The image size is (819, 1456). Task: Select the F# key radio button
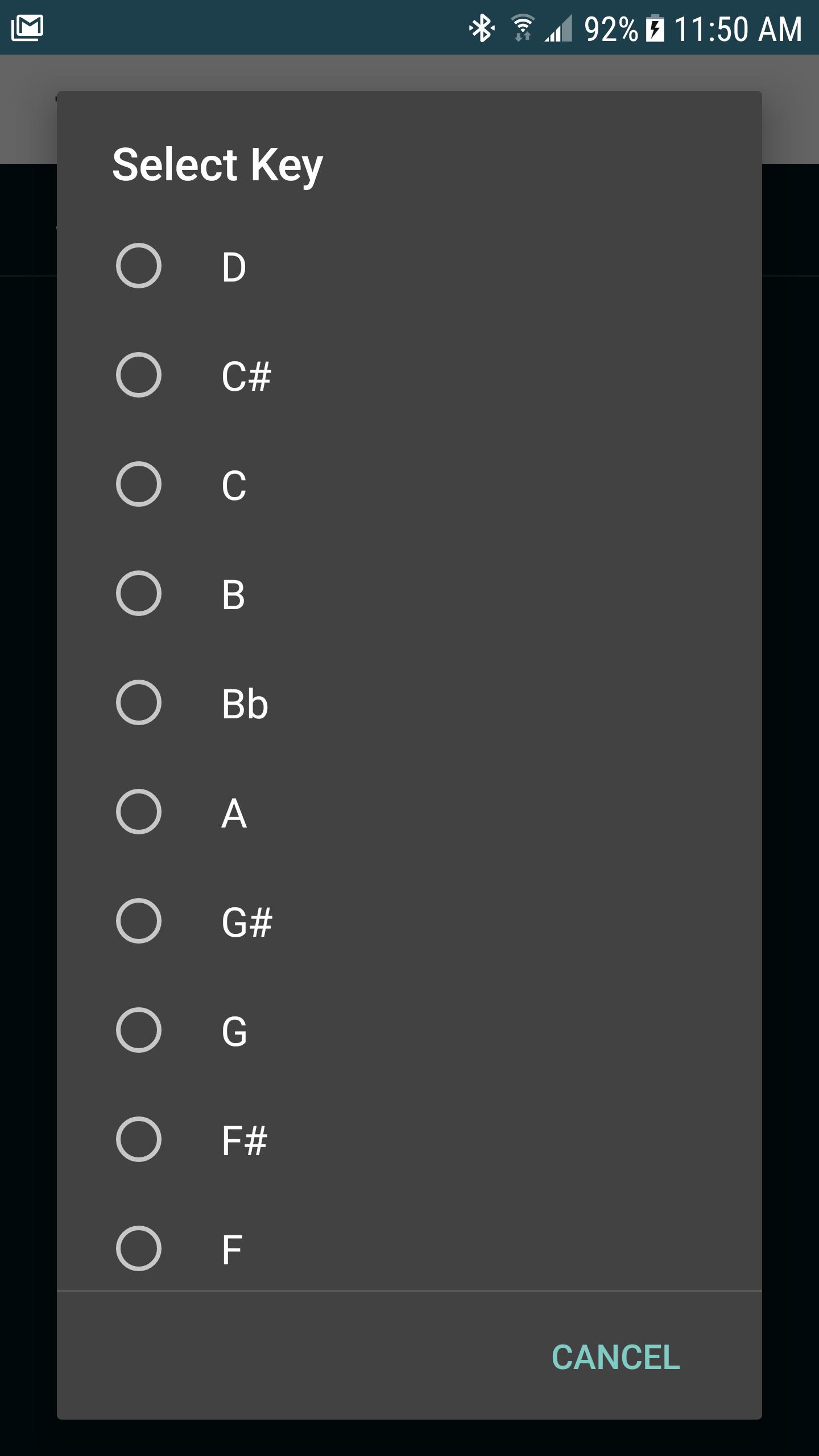click(x=139, y=1139)
